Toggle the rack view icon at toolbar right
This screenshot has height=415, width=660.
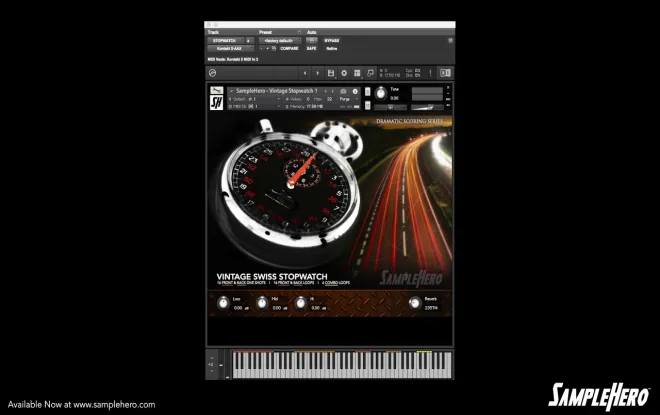(x=445, y=73)
